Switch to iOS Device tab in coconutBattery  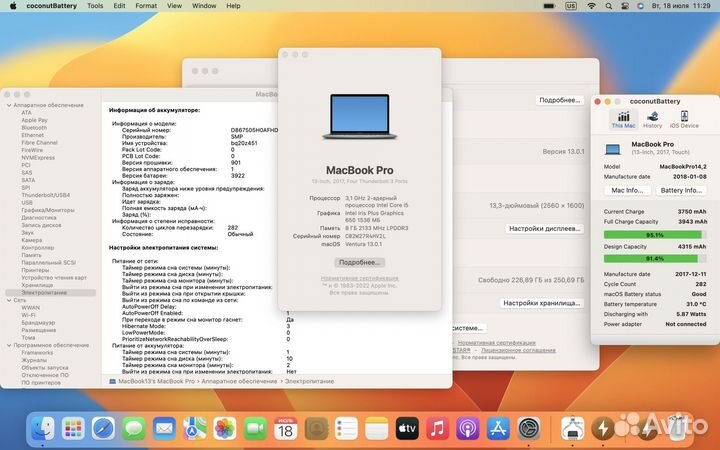click(684, 119)
